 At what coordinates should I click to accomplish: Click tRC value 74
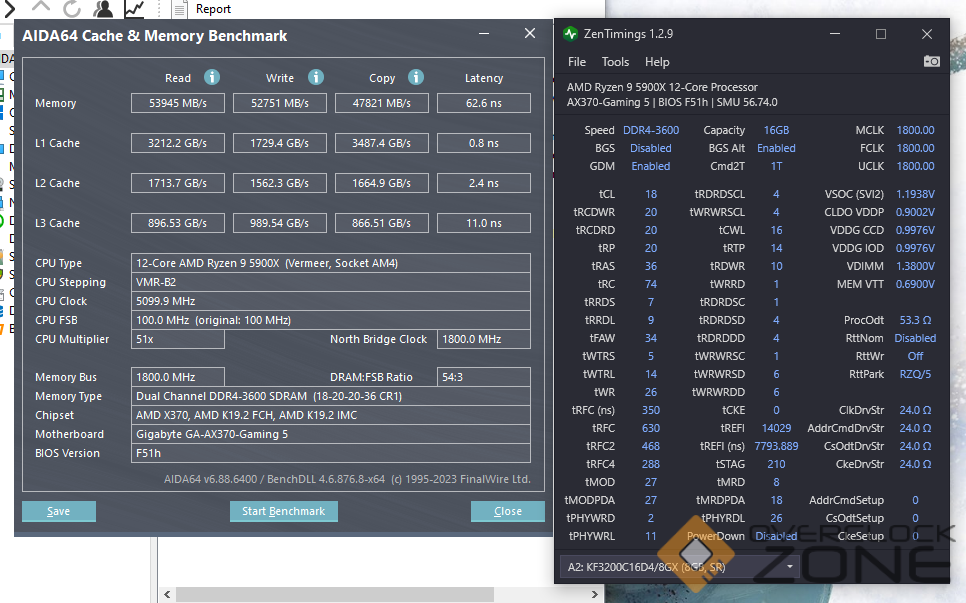coord(651,284)
